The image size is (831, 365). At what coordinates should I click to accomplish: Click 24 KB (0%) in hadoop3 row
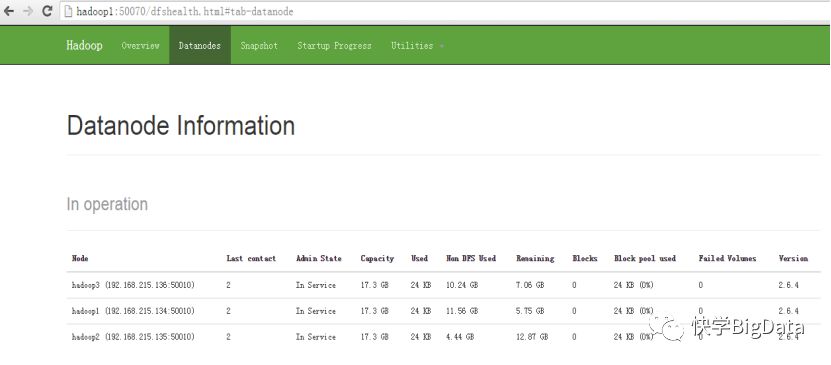click(x=634, y=285)
